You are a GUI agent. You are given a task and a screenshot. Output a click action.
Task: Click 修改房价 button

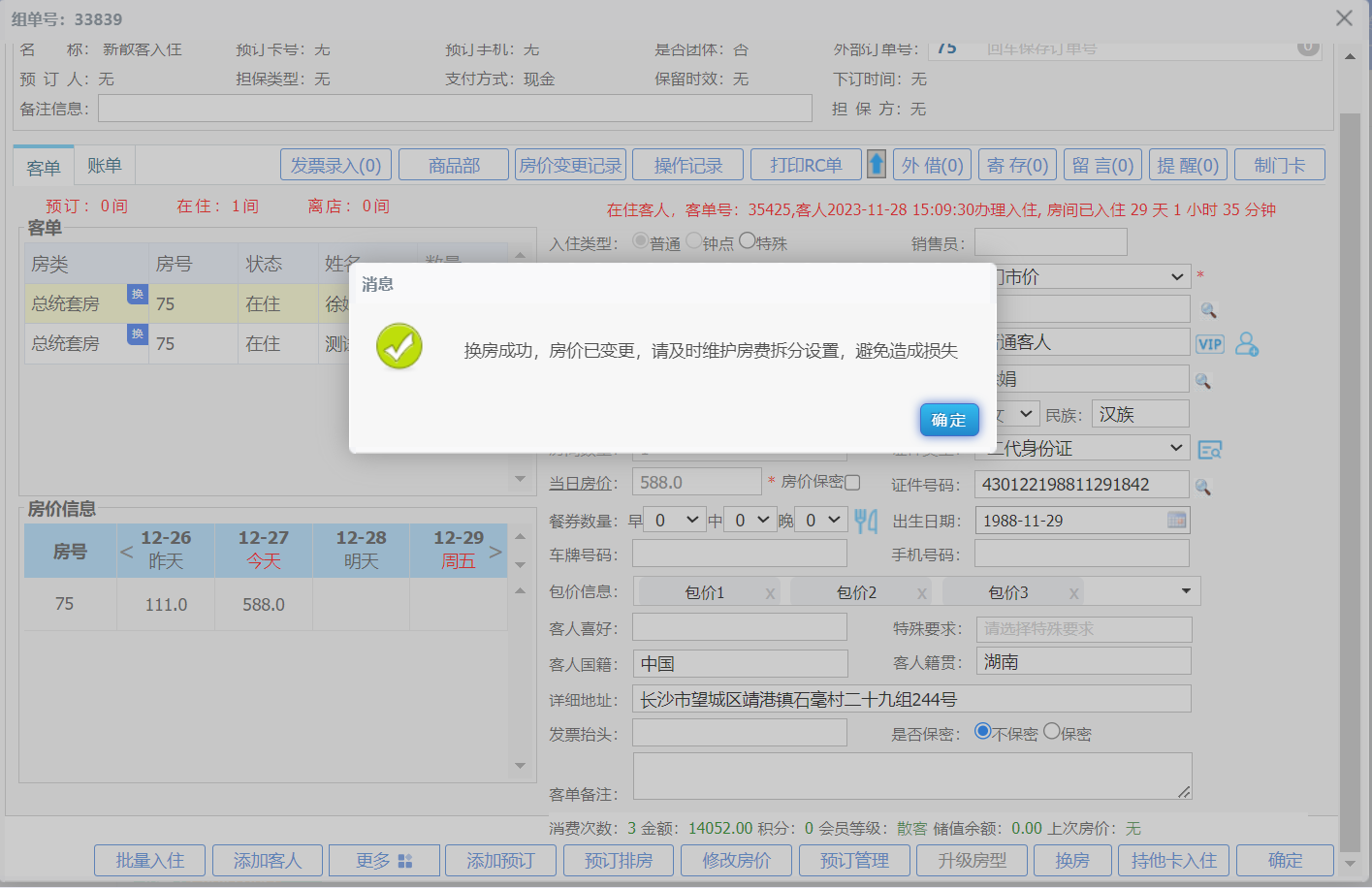pyautogui.click(x=737, y=861)
